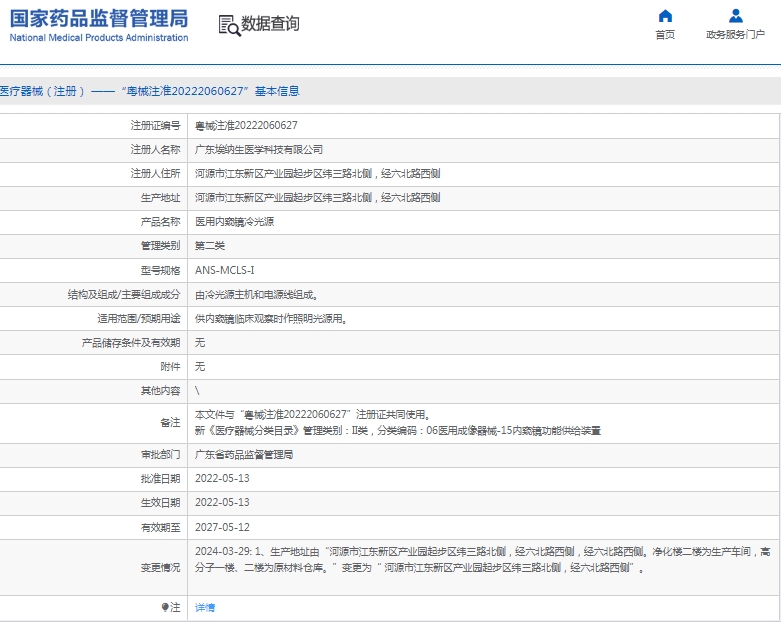Click the bulb icon beside 注
781x628 pixels.
click(165, 607)
